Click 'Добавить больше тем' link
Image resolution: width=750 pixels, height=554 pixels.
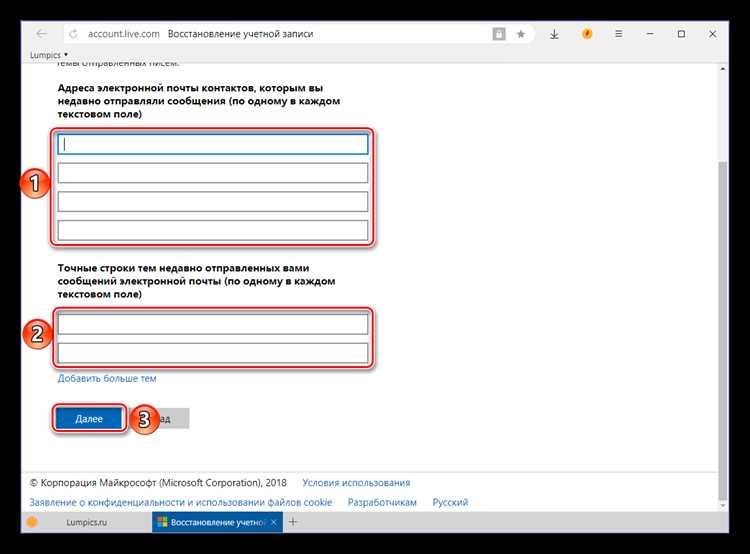(107, 378)
